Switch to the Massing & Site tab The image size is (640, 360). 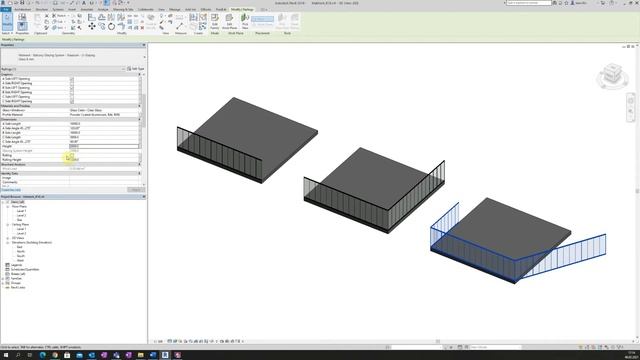pos(123,9)
